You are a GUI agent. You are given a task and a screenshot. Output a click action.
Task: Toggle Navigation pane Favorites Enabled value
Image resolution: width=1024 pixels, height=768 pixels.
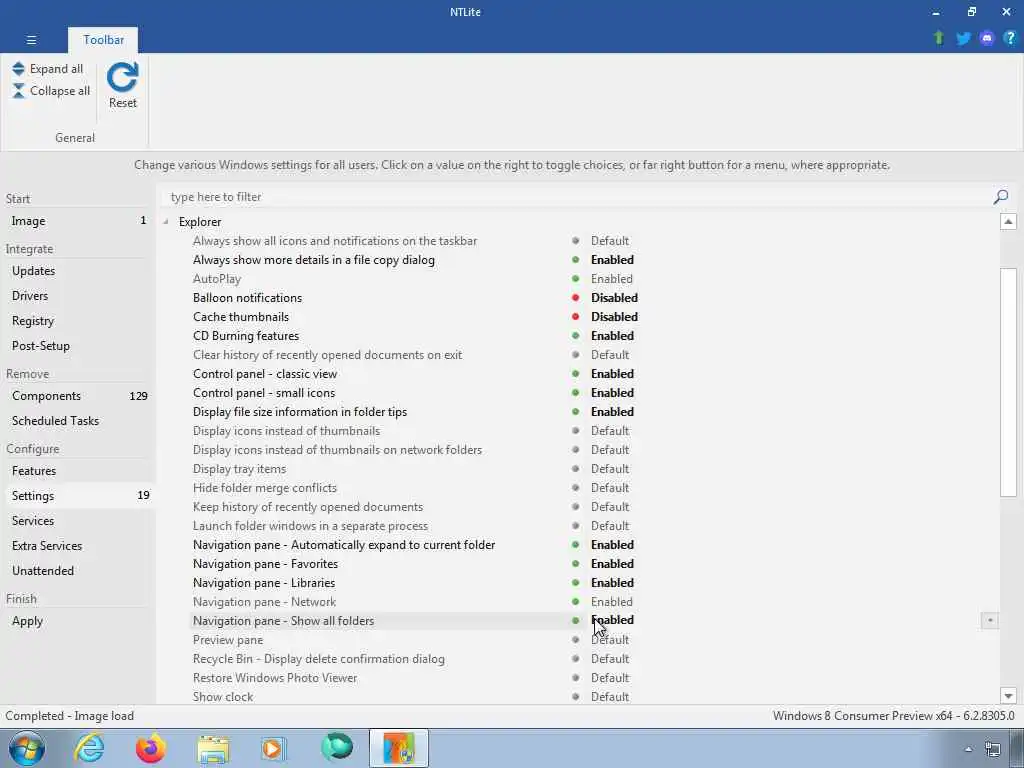tap(612, 564)
